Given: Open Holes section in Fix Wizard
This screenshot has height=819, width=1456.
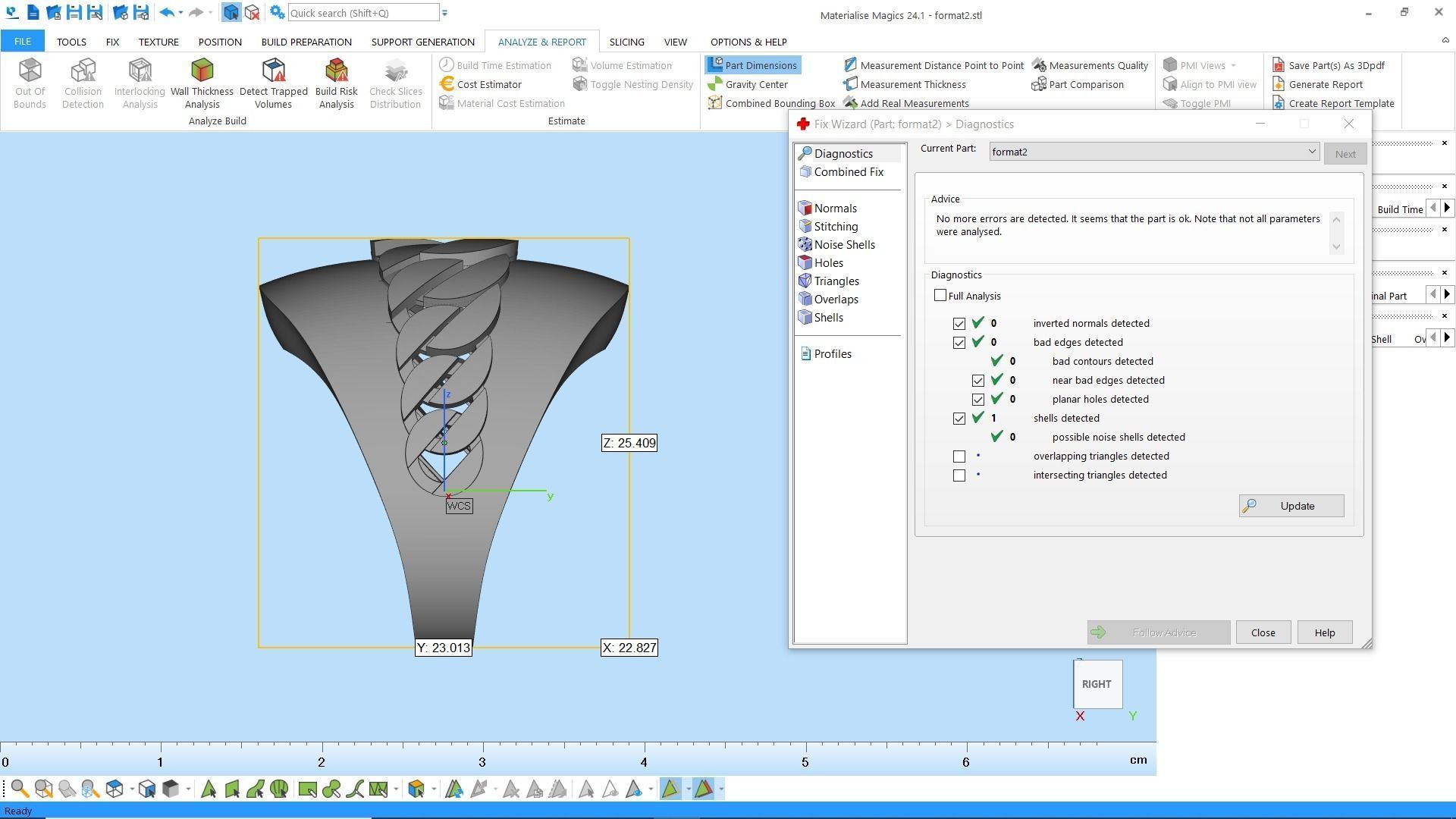Looking at the screenshot, I should pyautogui.click(x=828, y=263).
